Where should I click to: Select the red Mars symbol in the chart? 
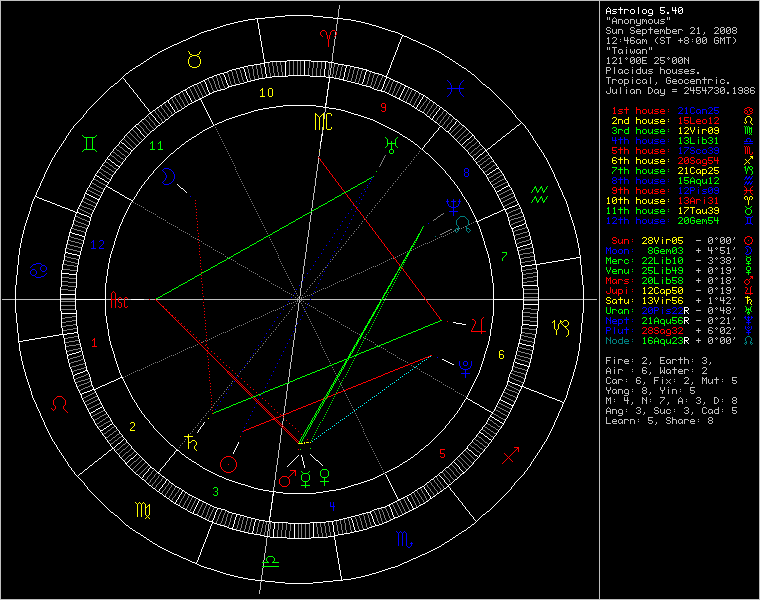(287, 479)
